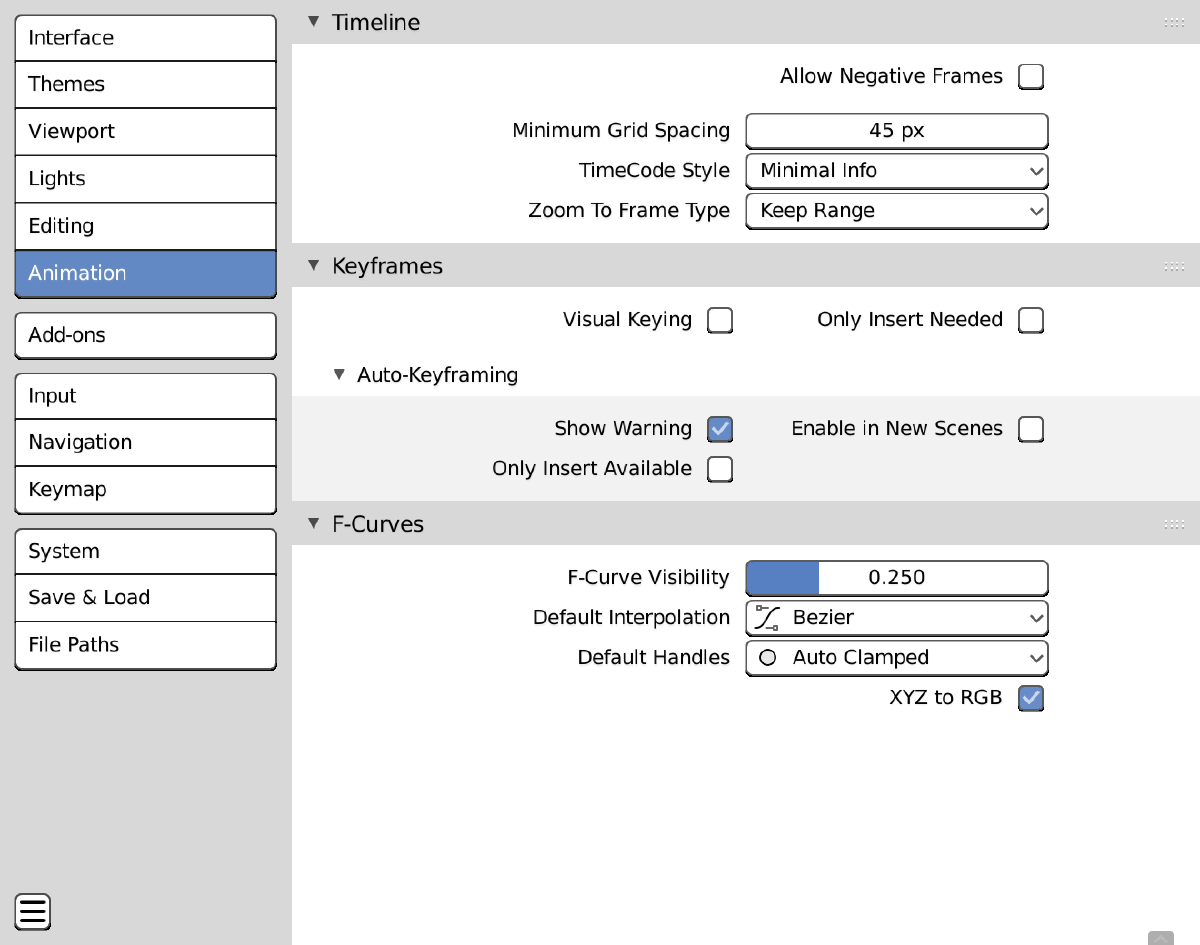Toggle the Visual Keying checkbox

click(x=720, y=320)
